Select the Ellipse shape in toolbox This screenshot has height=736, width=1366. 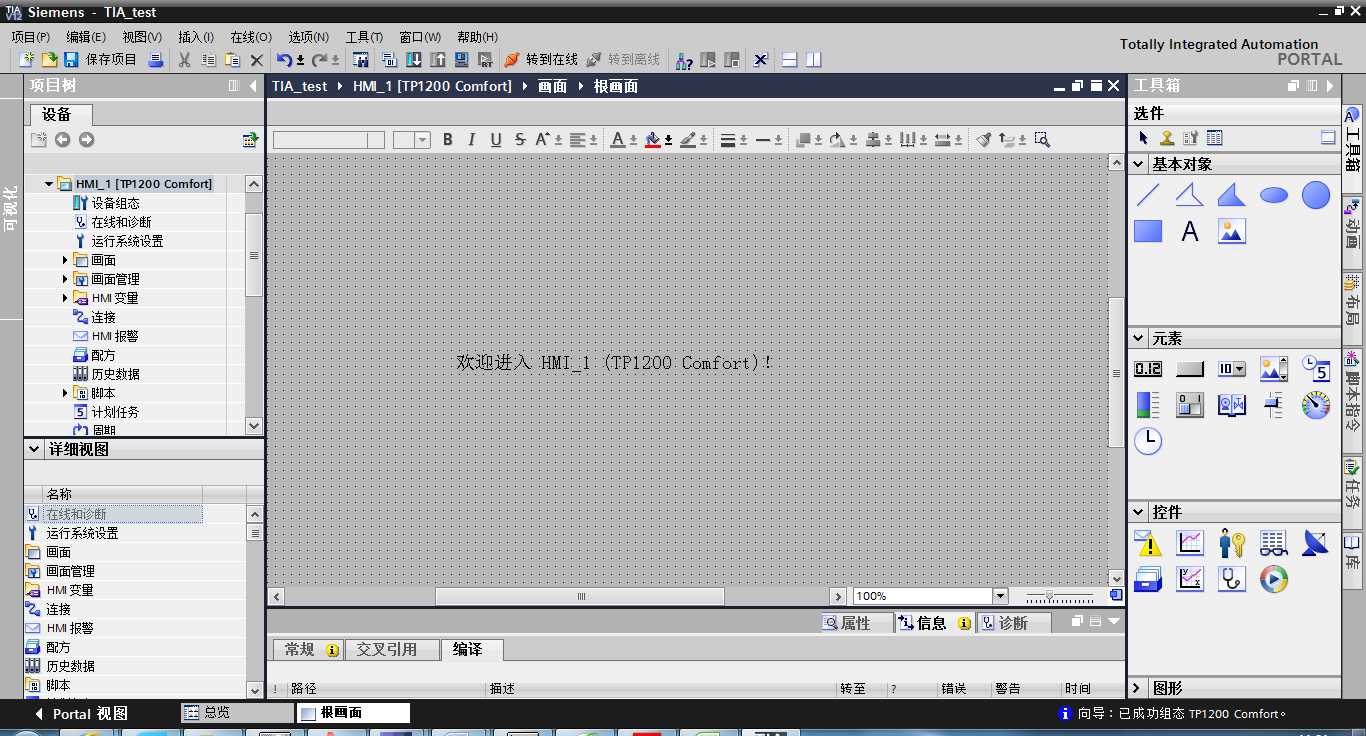click(1274, 195)
